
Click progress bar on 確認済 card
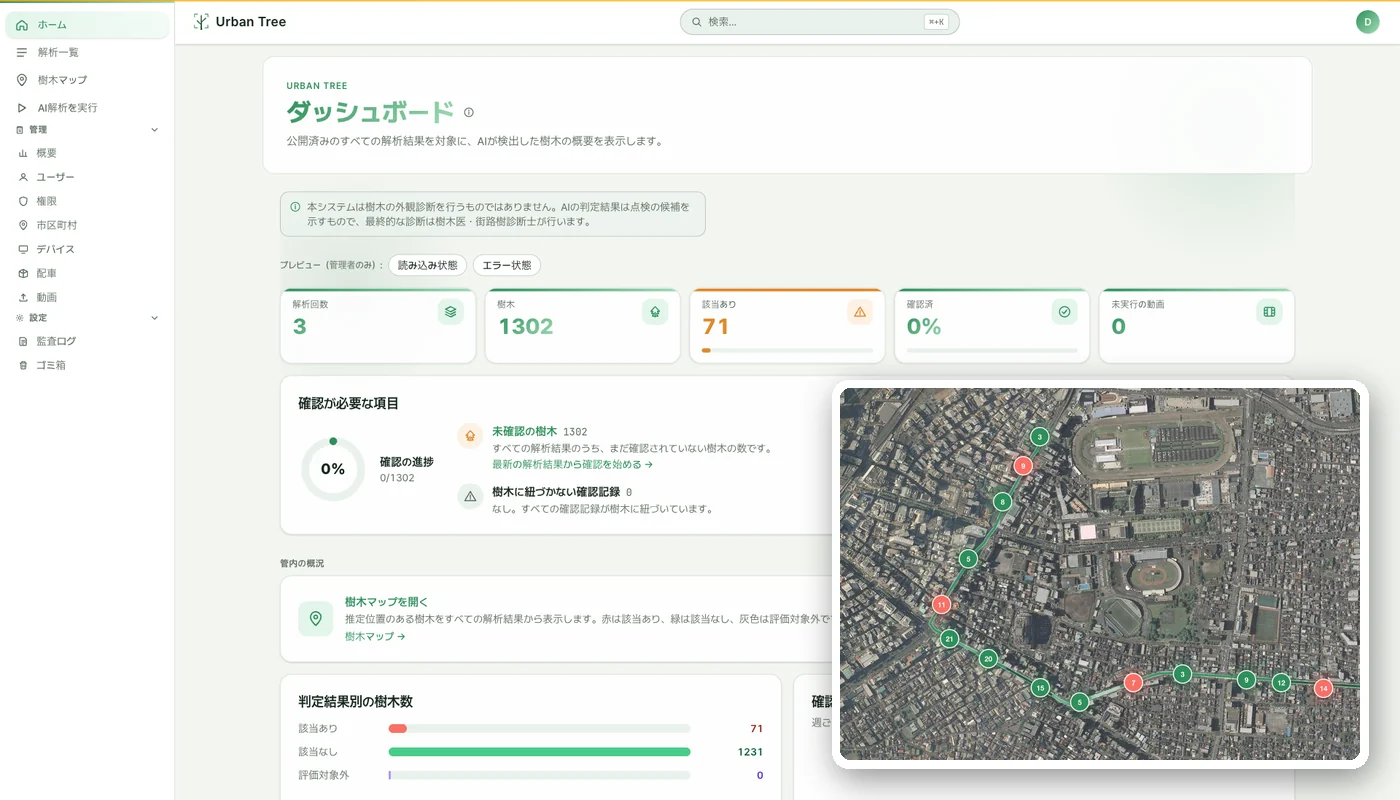992,350
